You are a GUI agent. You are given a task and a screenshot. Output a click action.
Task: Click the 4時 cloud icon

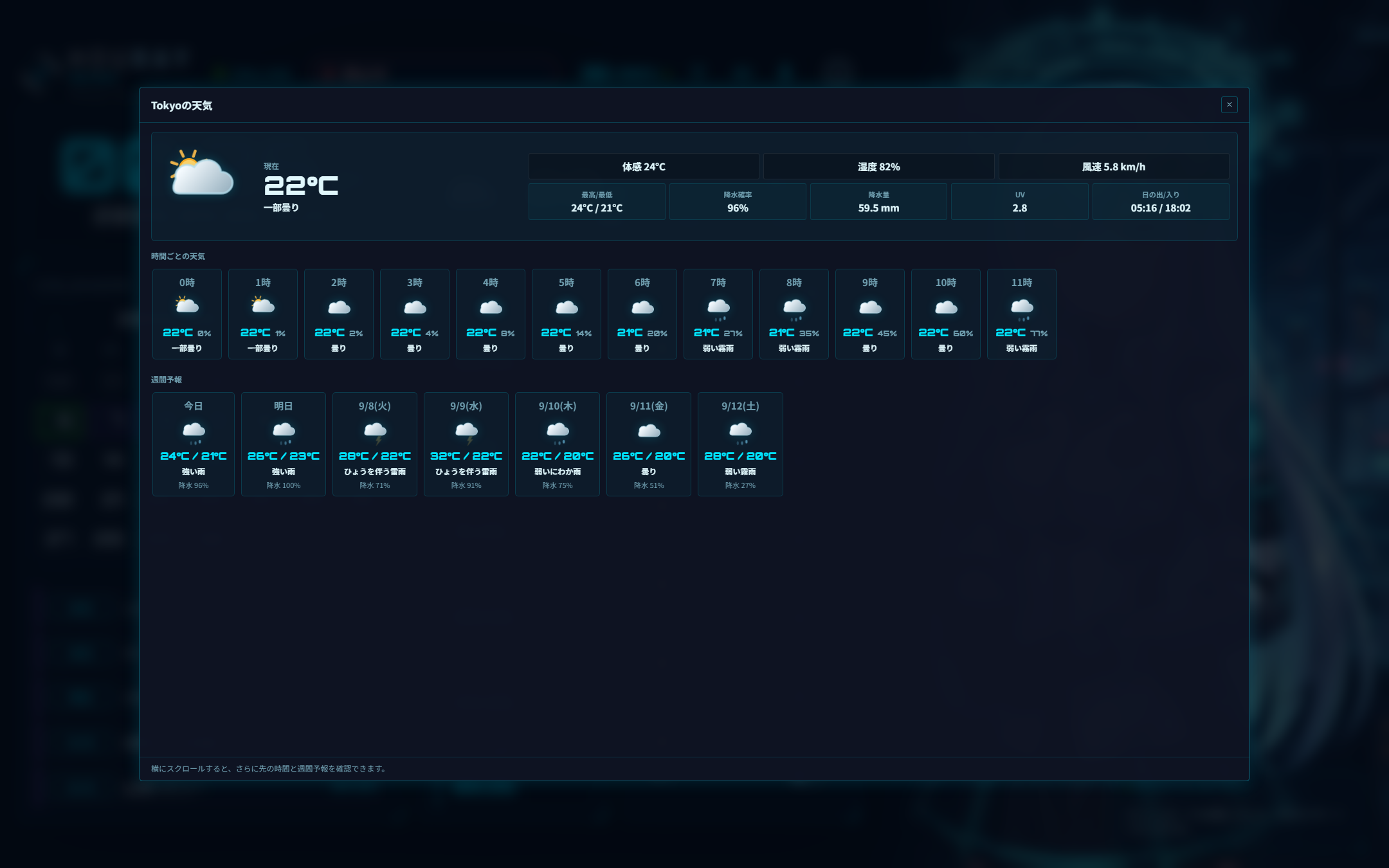pos(491,307)
